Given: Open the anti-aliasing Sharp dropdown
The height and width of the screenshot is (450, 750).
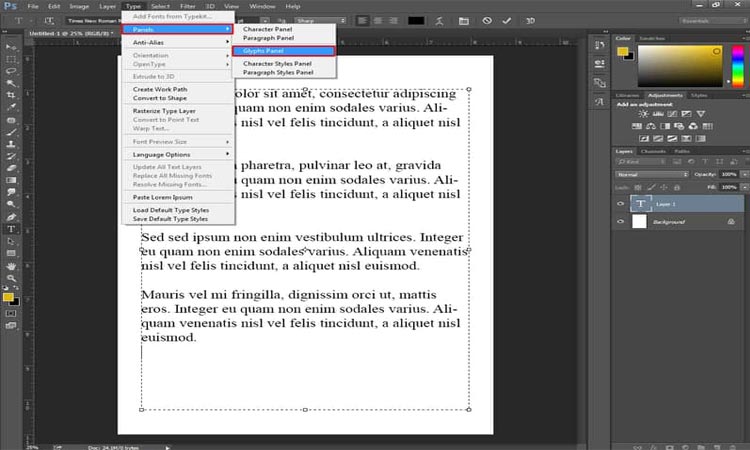Looking at the screenshot, I should 320,21.
